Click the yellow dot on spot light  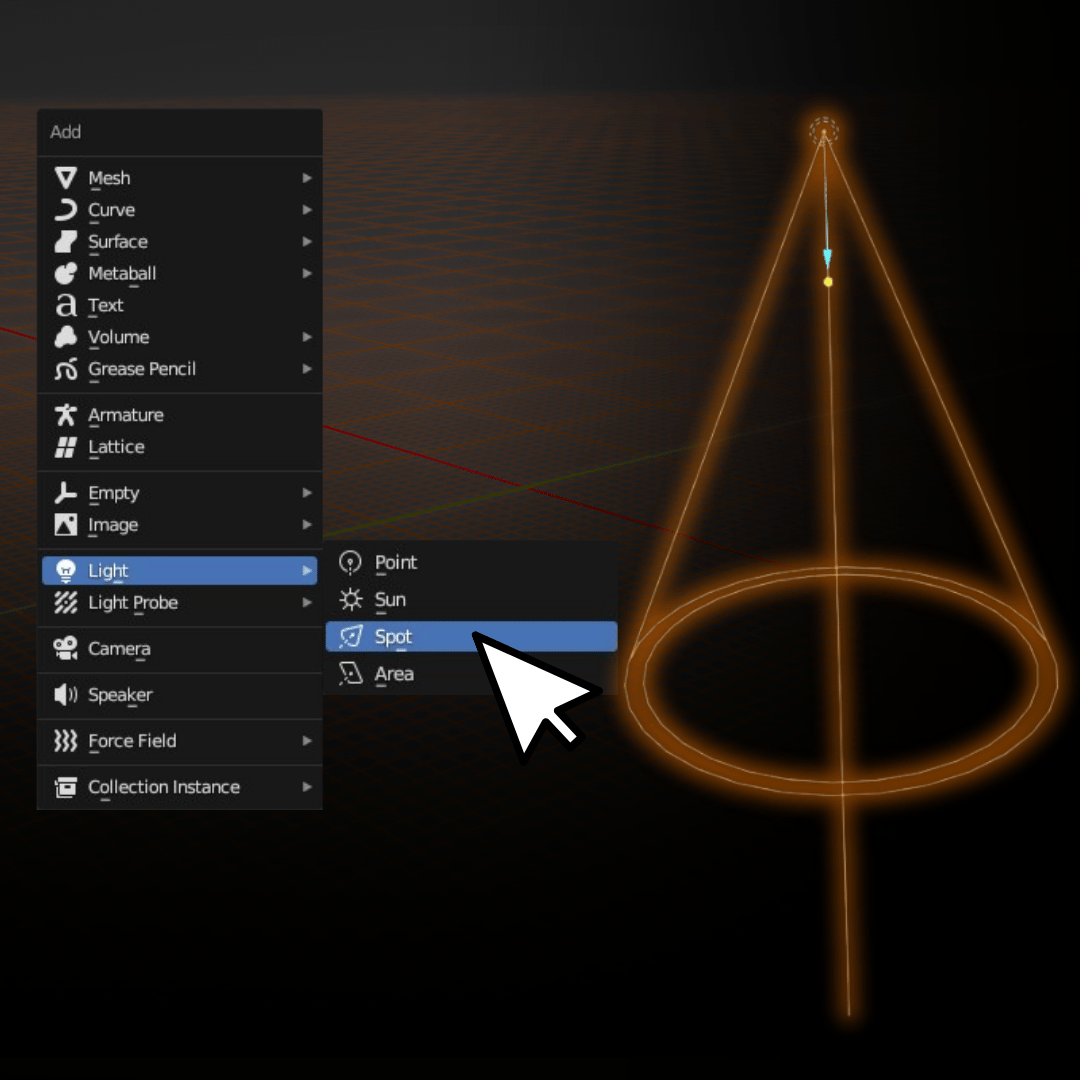(x=828, y=282)
